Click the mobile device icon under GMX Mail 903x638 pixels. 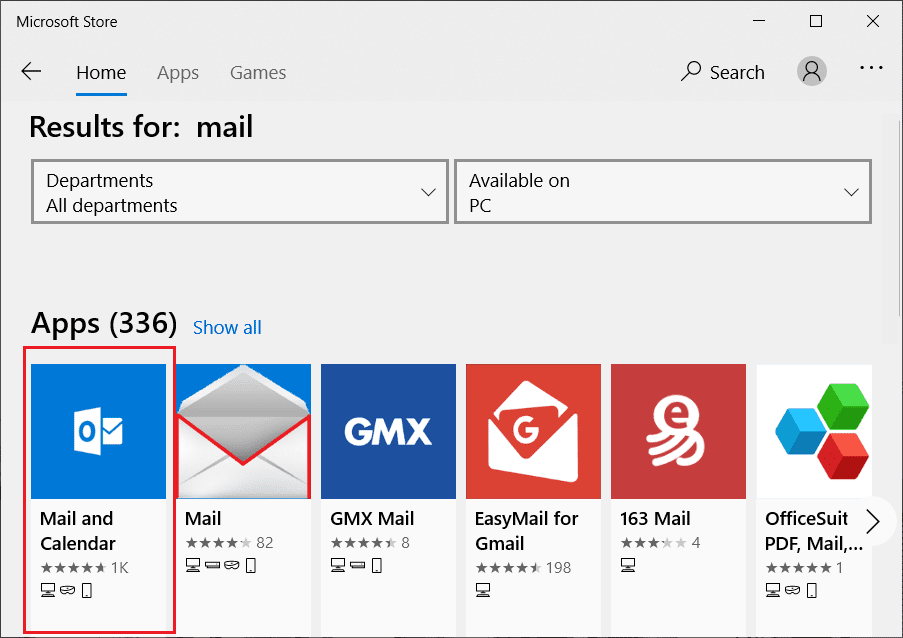coord(377,565)
